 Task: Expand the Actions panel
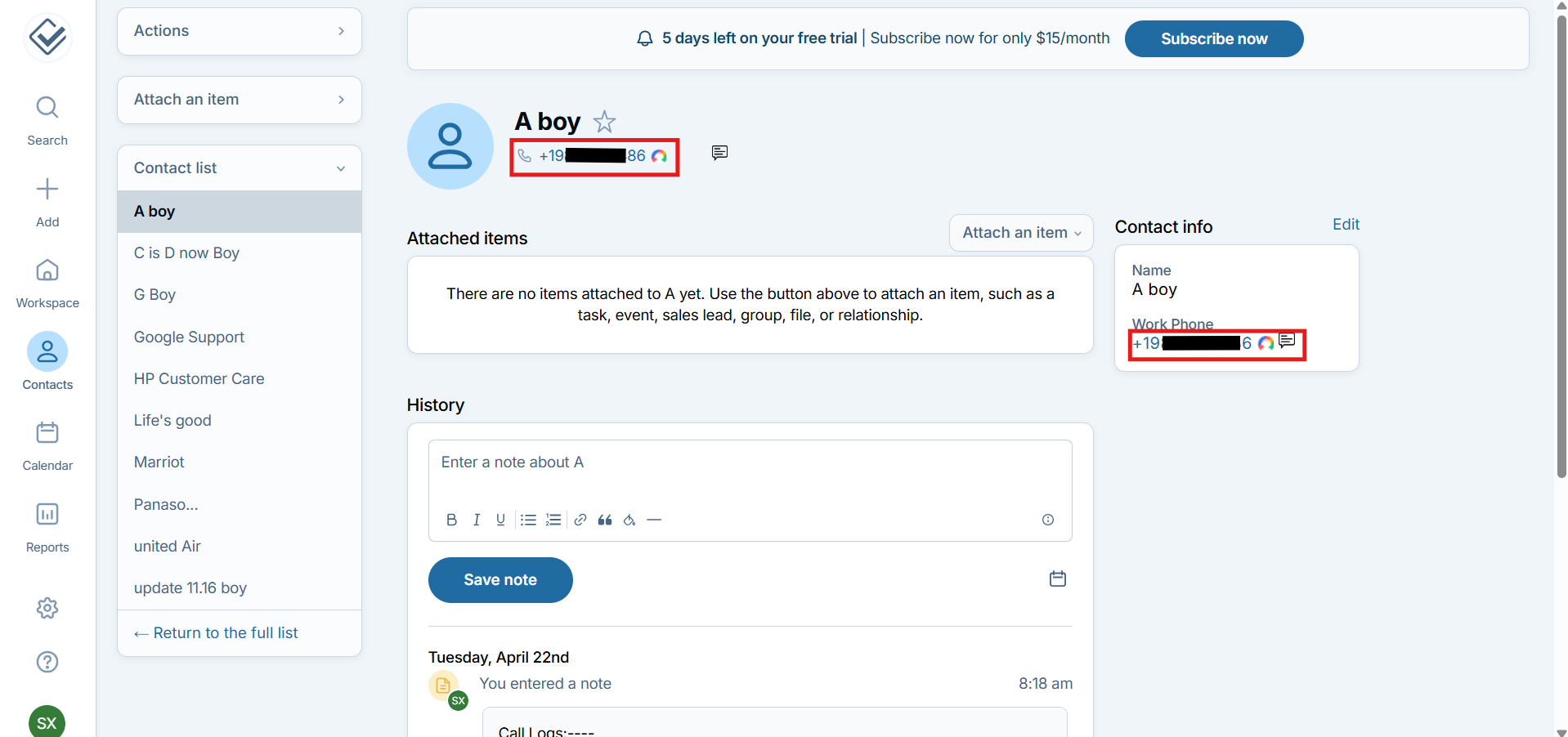coord(240,31)
